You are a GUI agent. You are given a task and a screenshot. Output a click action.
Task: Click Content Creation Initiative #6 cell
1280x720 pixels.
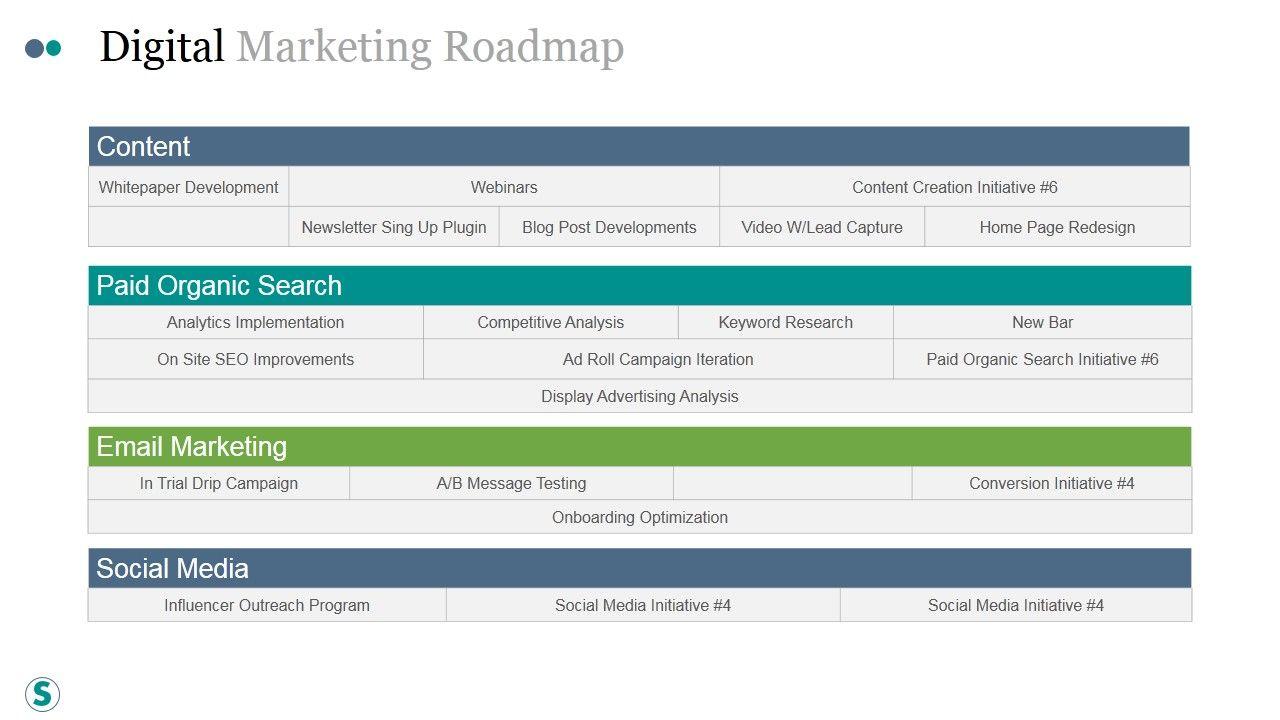(x=954, y=187)
